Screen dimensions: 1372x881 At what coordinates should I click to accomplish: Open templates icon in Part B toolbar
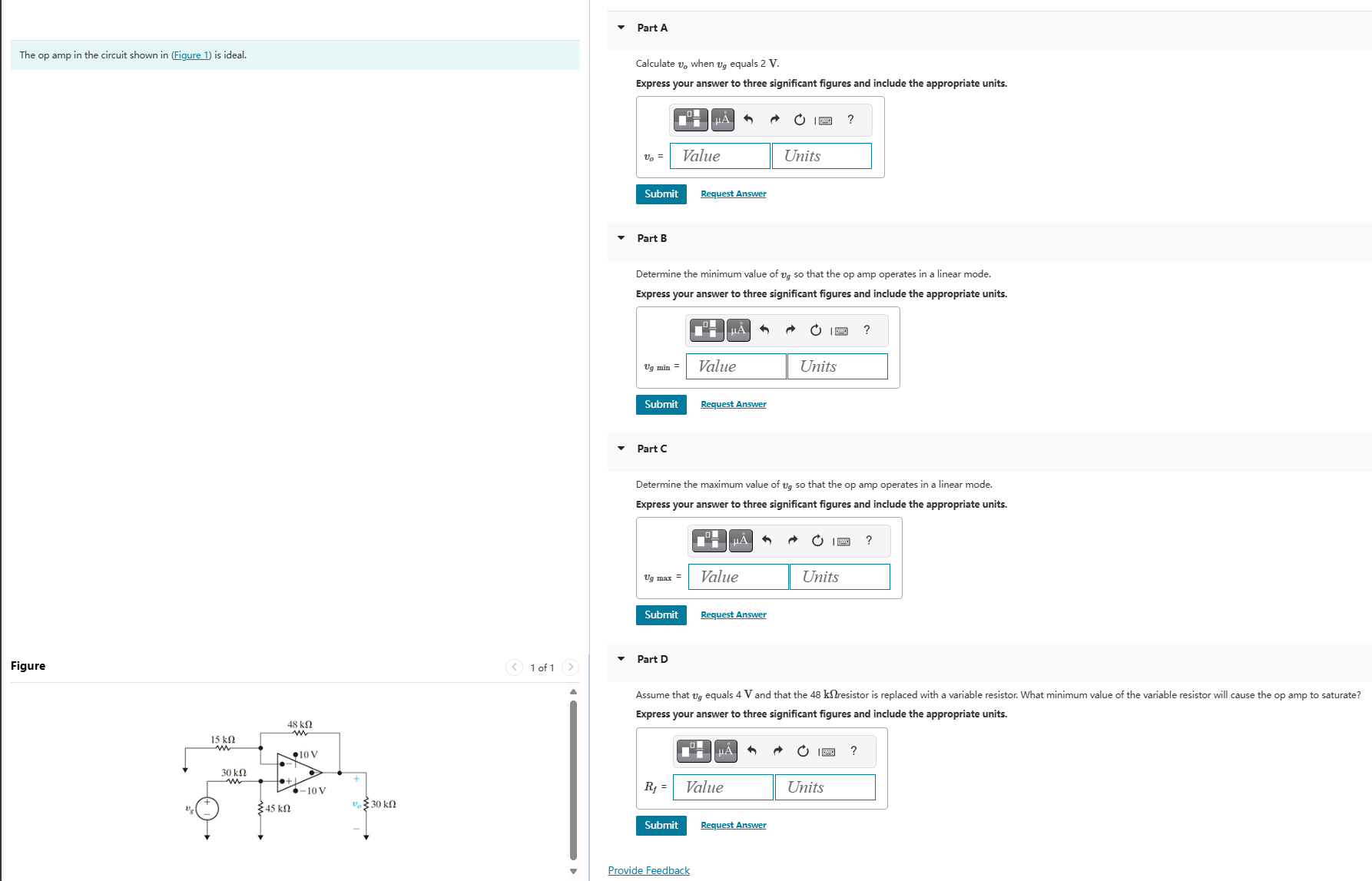click(x=707, y=330)
